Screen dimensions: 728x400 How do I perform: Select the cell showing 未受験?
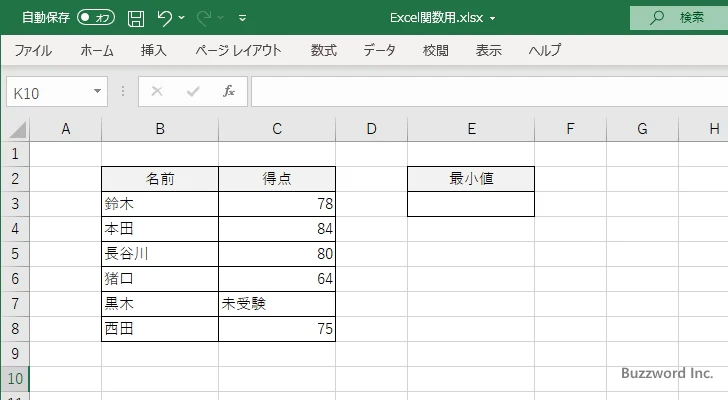click(277, 304)
